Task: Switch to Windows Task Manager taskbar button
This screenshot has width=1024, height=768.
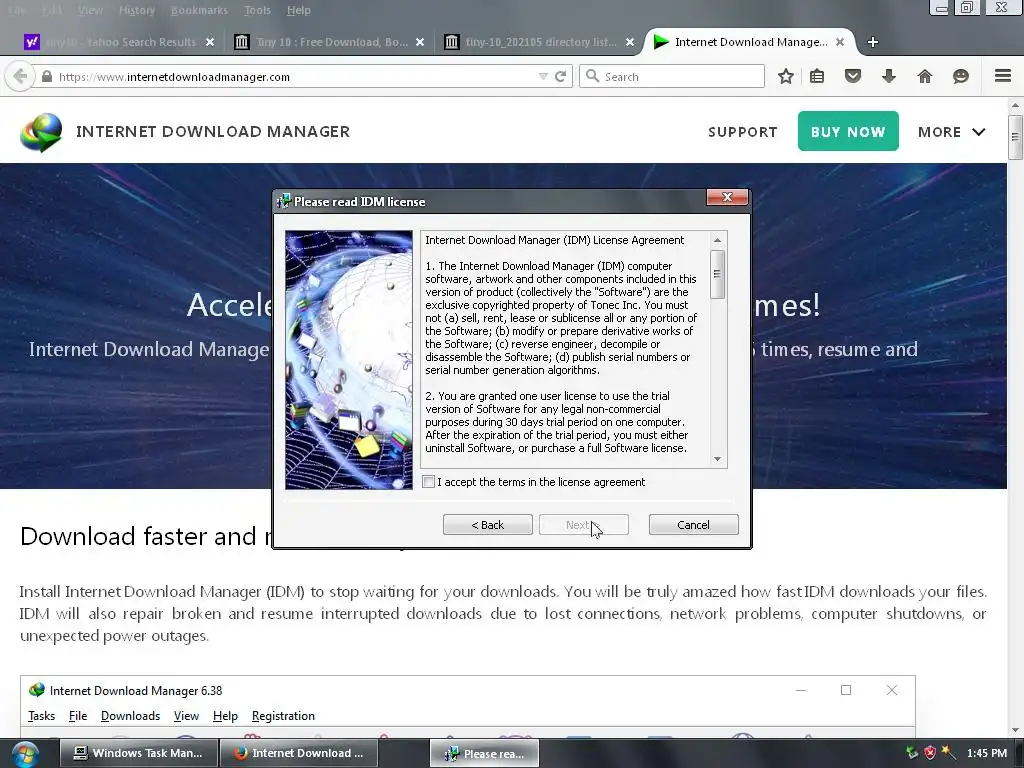Action: click(138, 753)
